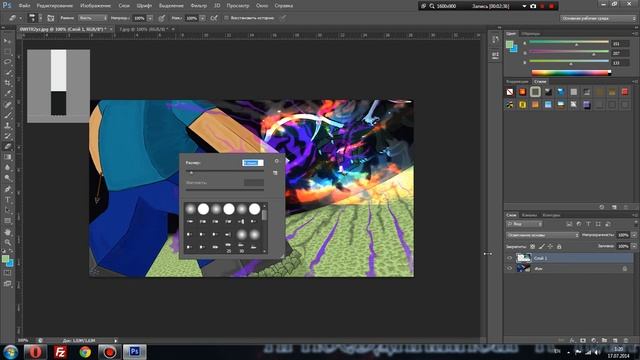Open collapsed Properties panel icon

[x=495, y=55]
